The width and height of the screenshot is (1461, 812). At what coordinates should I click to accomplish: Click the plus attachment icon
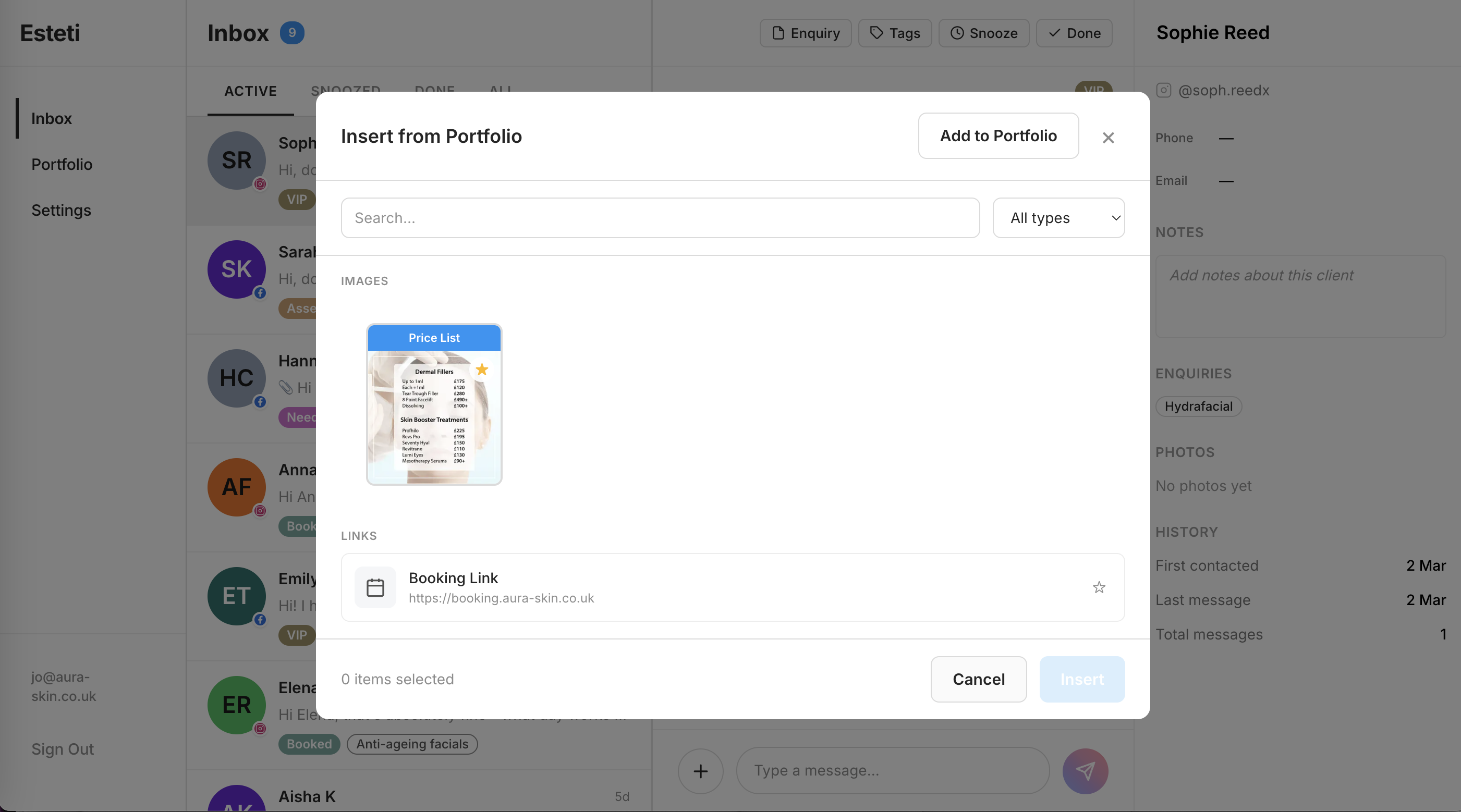pyautogui.click(x=700, y=771)
